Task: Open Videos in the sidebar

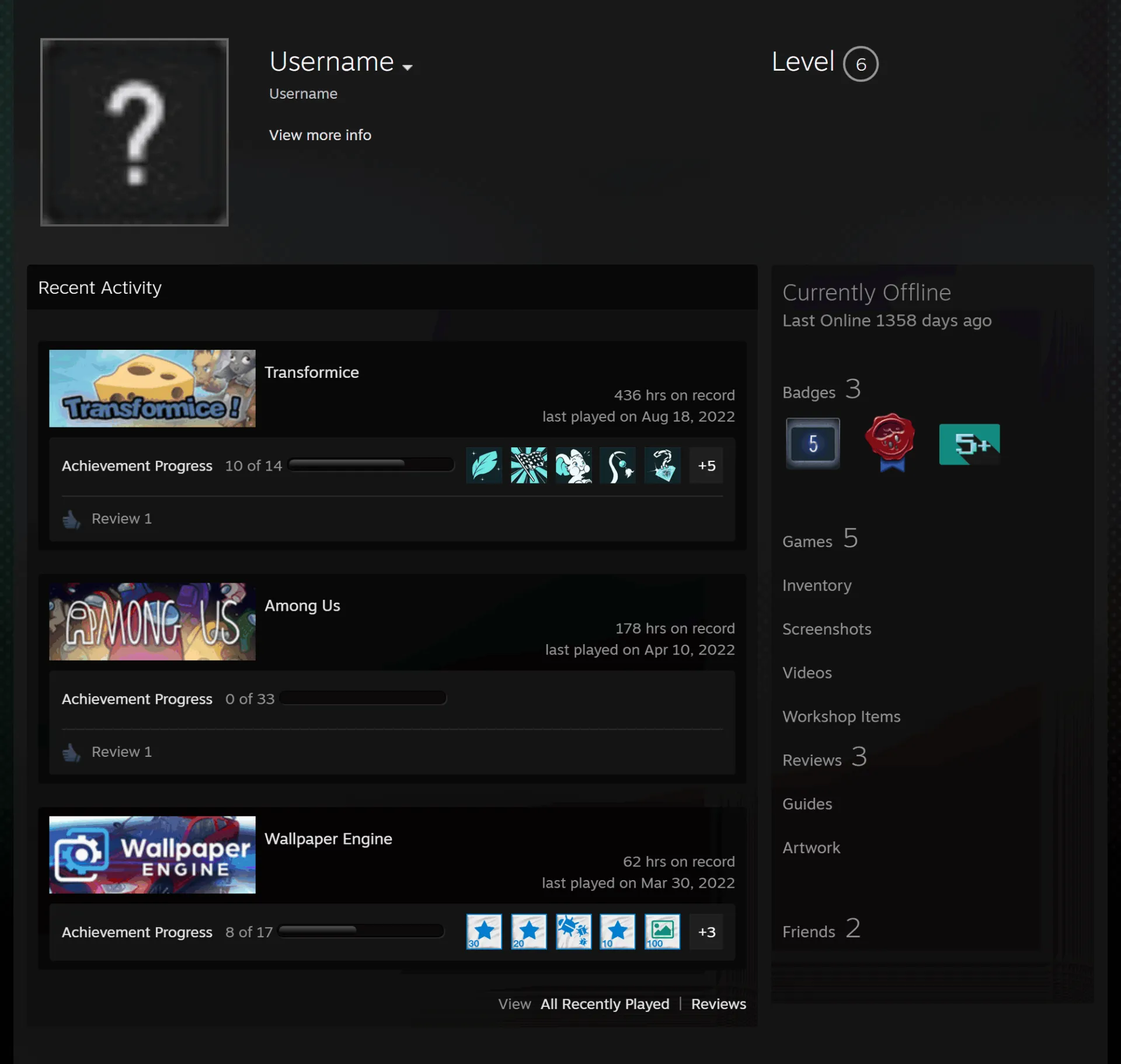Action: (807, 673)
